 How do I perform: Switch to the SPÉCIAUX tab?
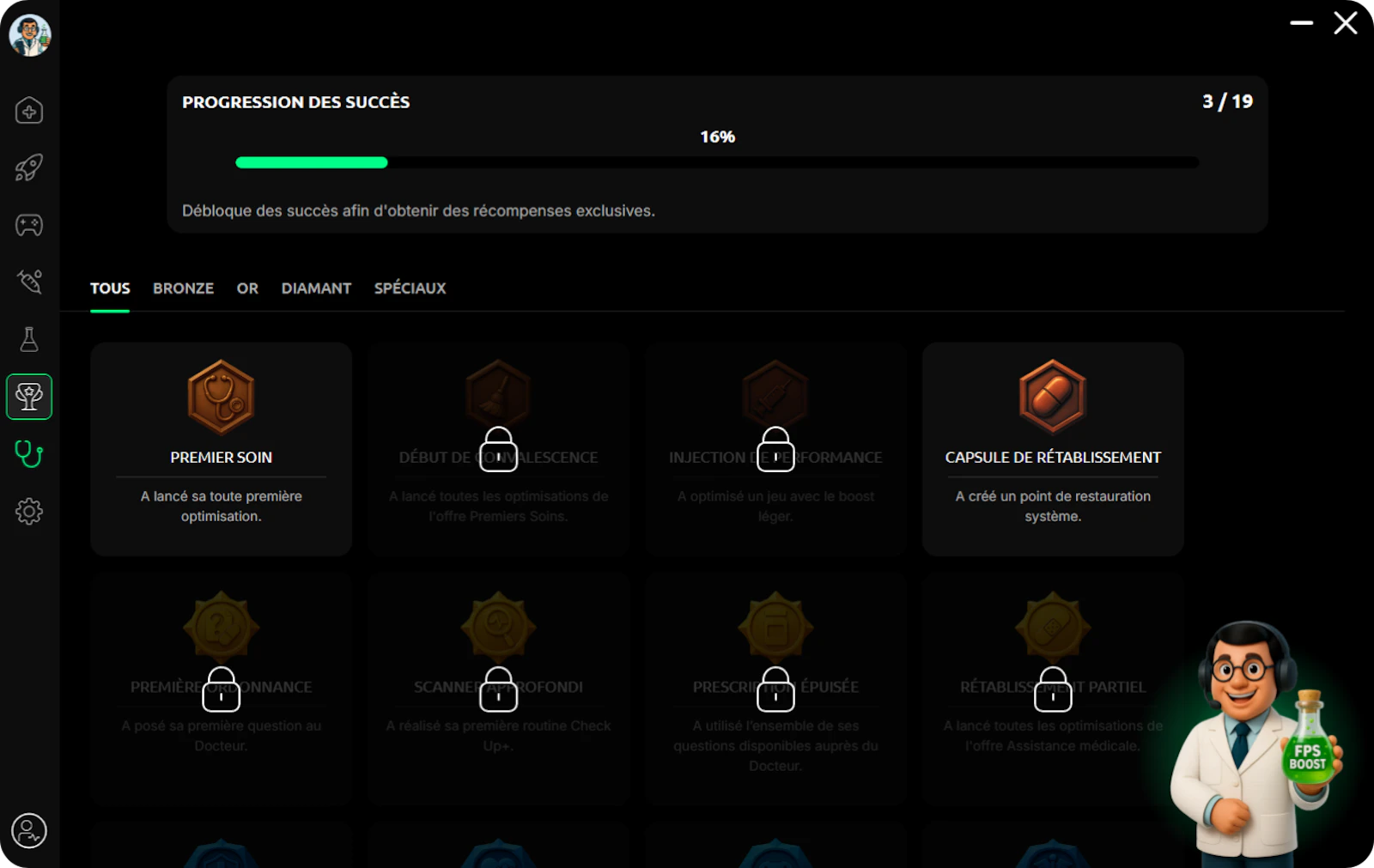click(410, 288)
